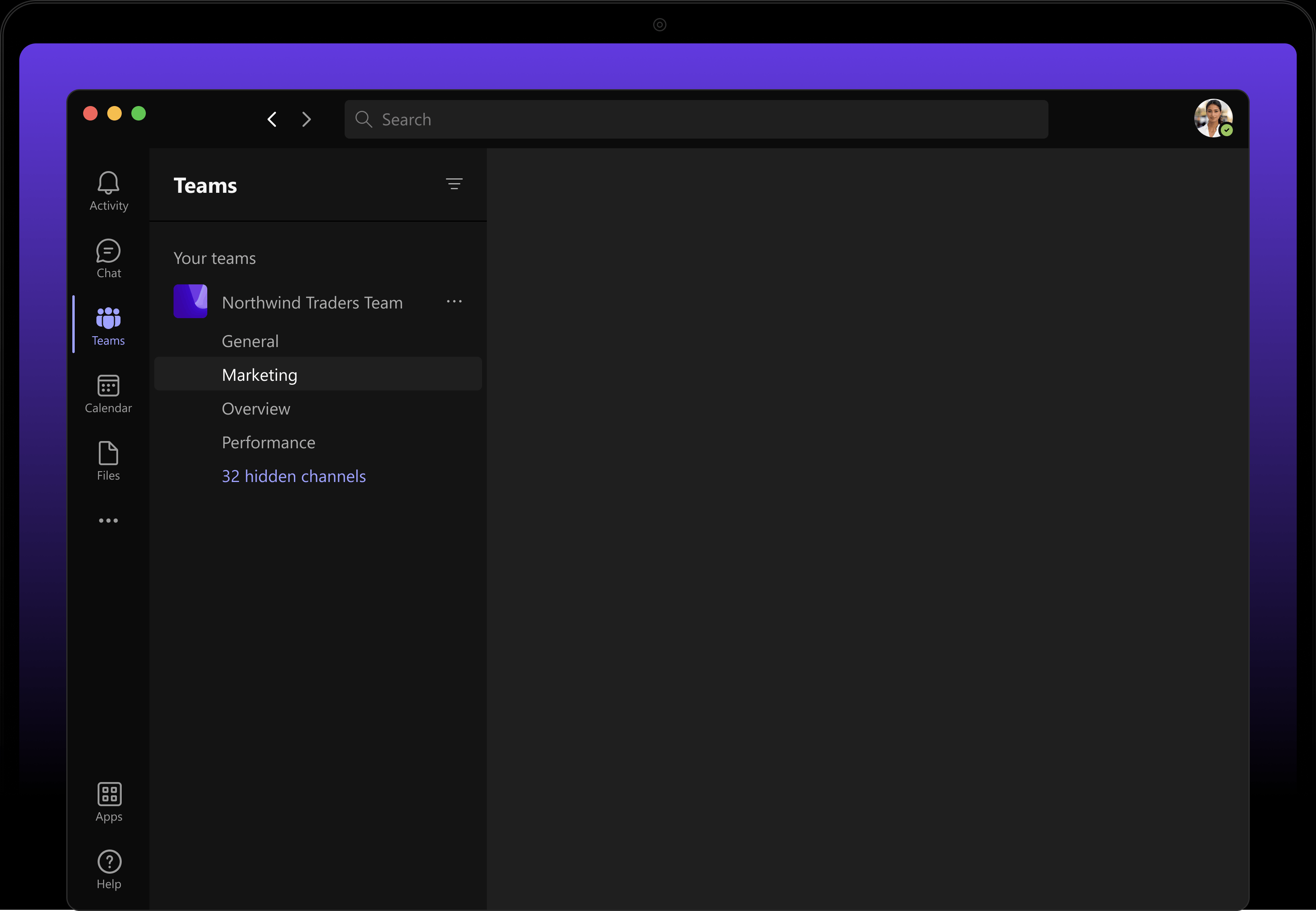
Task: Collapse the Northwind Traders Team name
Action: pos(312,302)
